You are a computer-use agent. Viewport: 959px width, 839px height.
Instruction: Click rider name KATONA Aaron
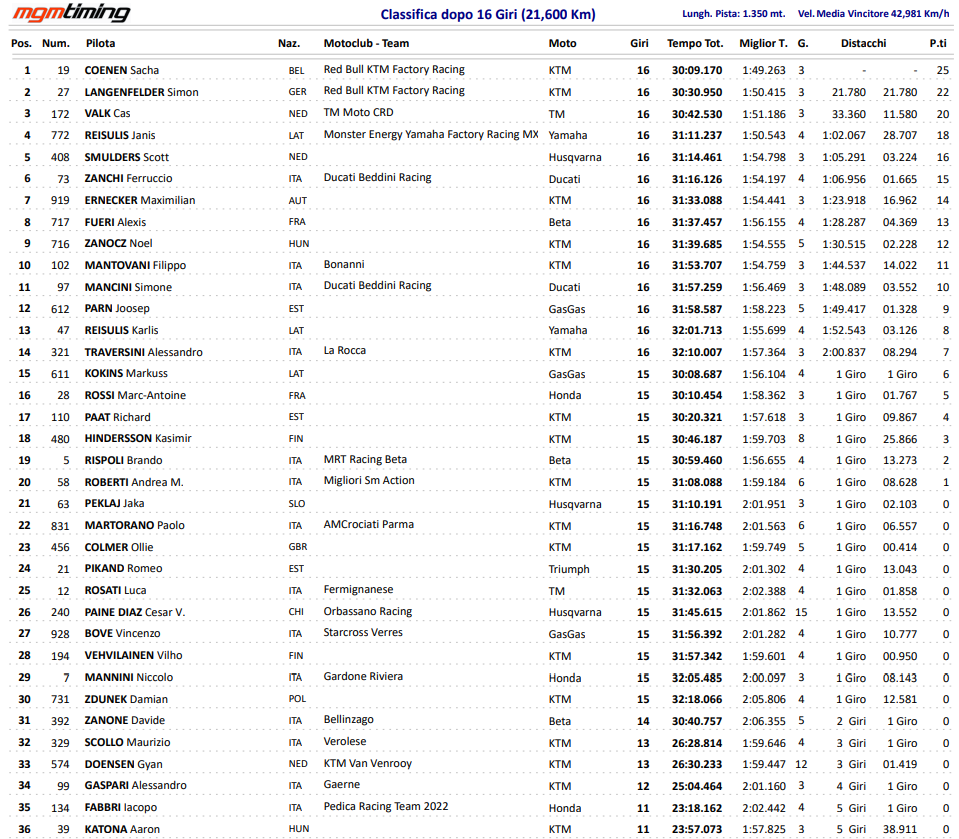[122, 829]
